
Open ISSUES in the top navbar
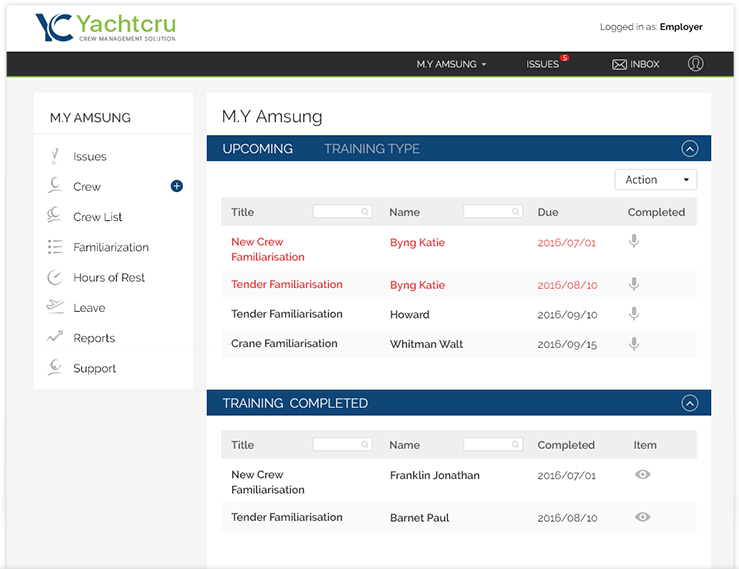pyautogui.click(x=542, y=64)
